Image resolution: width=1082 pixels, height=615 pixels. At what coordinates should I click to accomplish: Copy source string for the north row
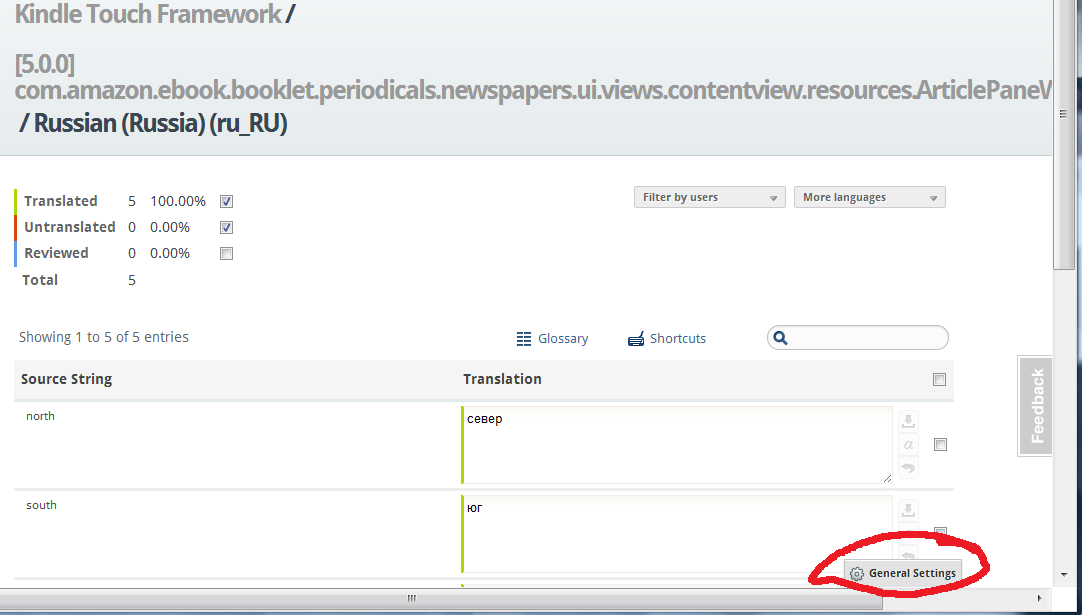point(908,421)
